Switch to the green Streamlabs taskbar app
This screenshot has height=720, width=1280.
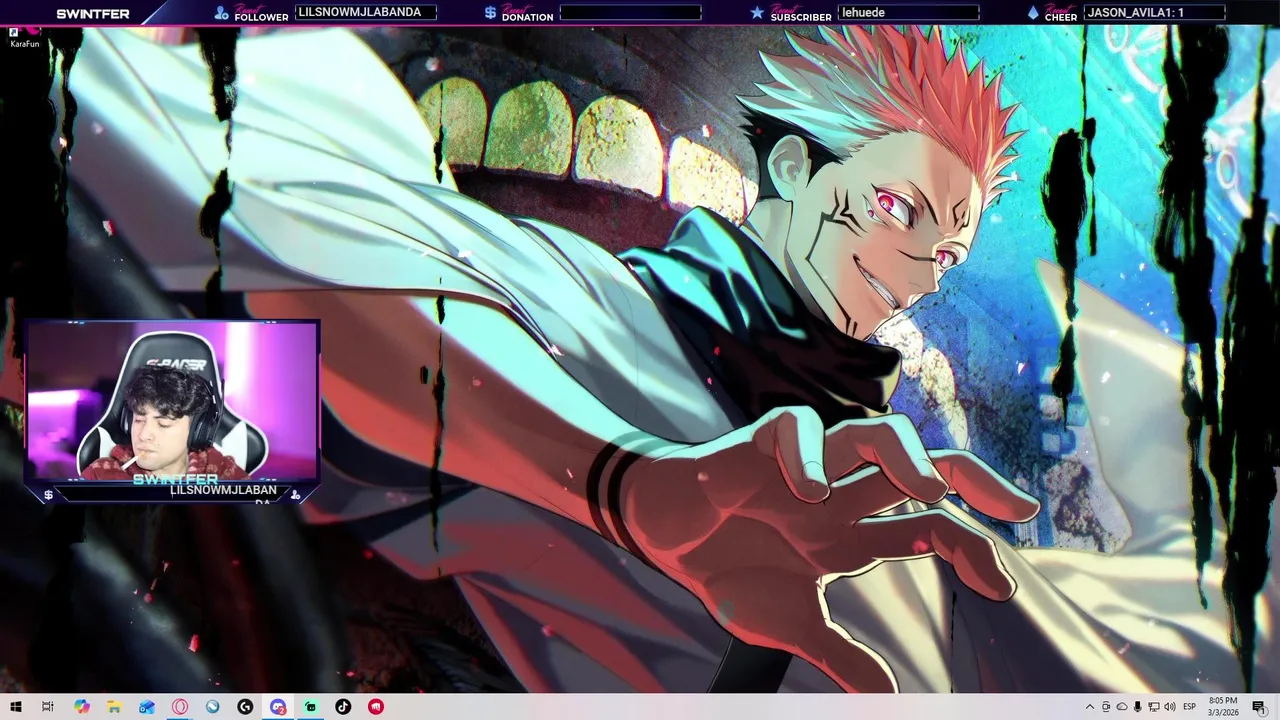(310, 707)
